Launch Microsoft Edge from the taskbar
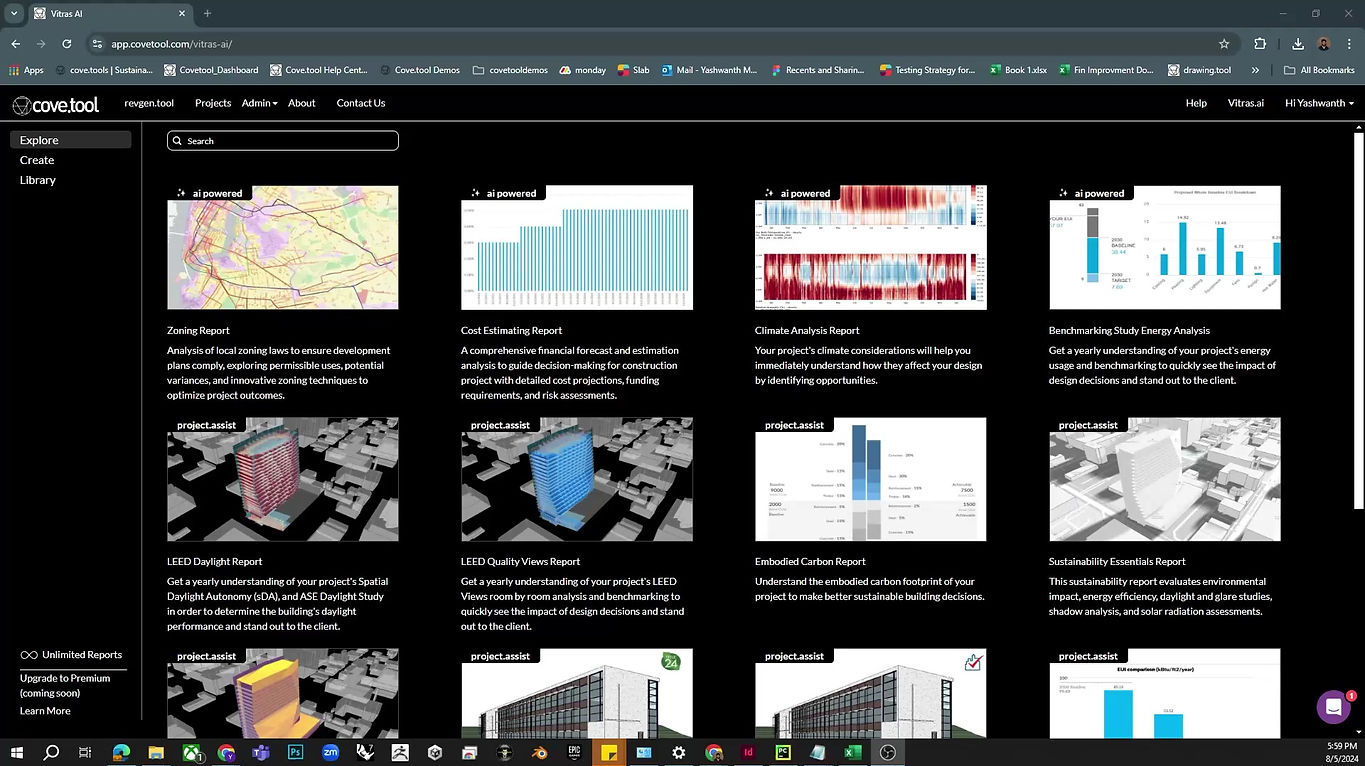Screen dimensions: 1365x766 click(x=121, y=752)
